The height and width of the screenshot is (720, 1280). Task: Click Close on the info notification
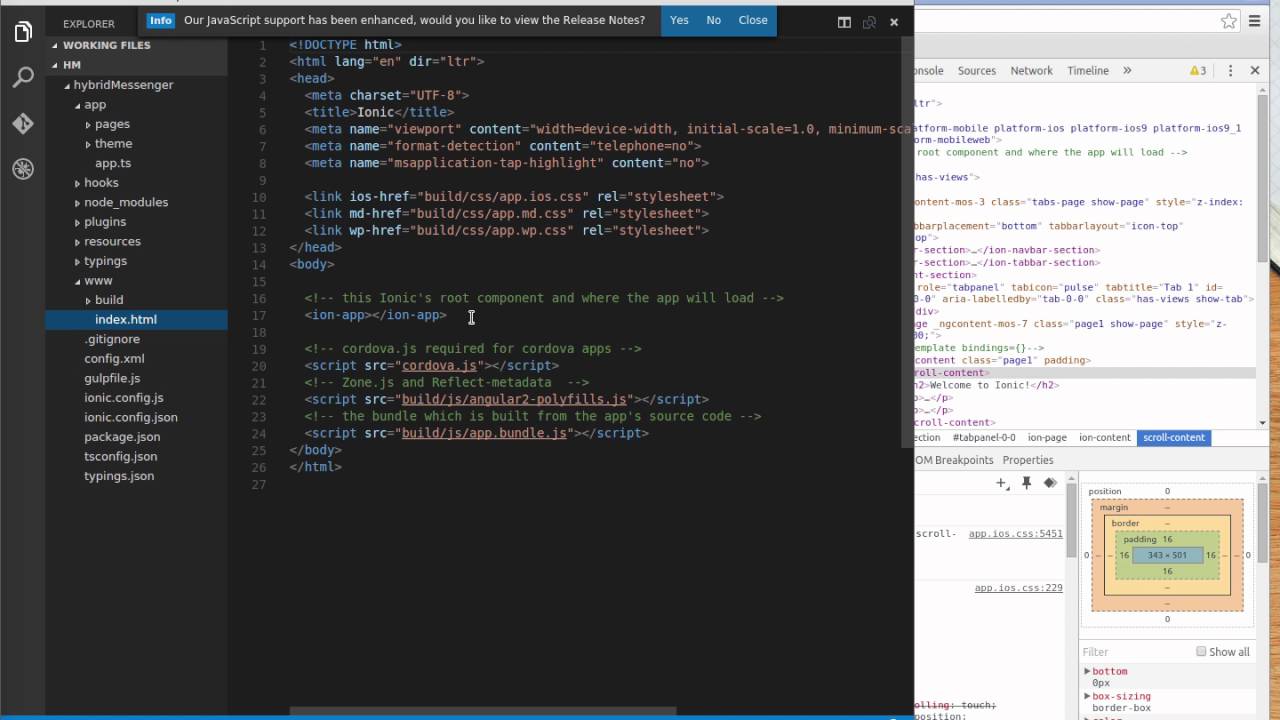tap(753, 20)
